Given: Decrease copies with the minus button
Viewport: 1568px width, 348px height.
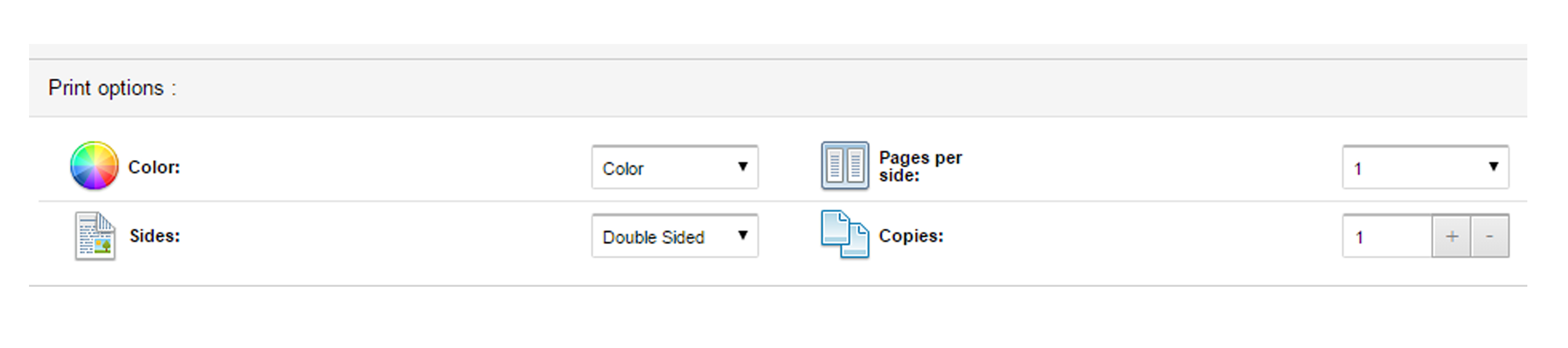Looking at the screenshot, I should pyautogui.click(x=1490, y=236).
